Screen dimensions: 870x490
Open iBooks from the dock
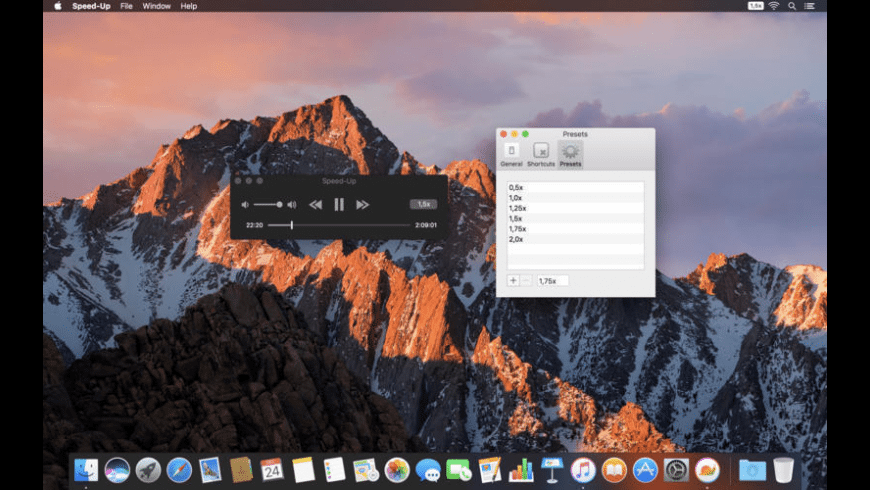point(614,470)
